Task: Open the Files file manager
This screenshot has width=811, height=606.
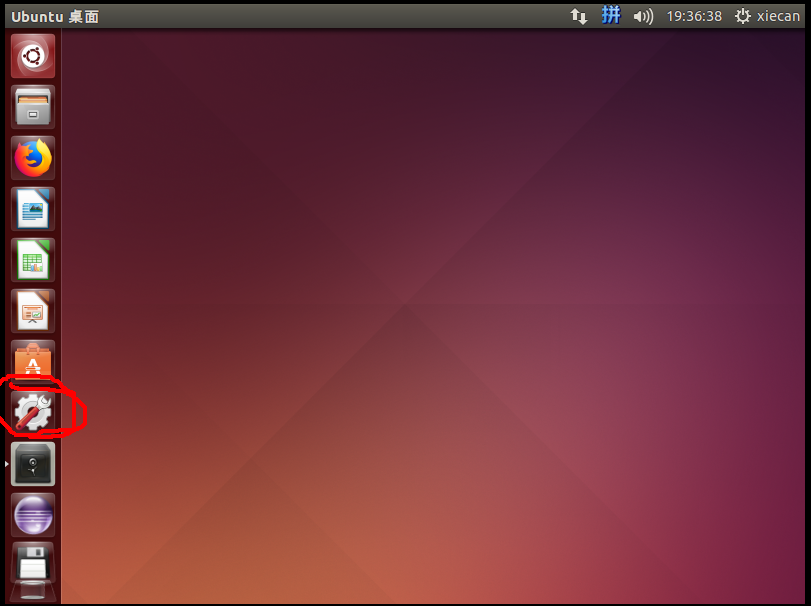Action: (33, 107)
